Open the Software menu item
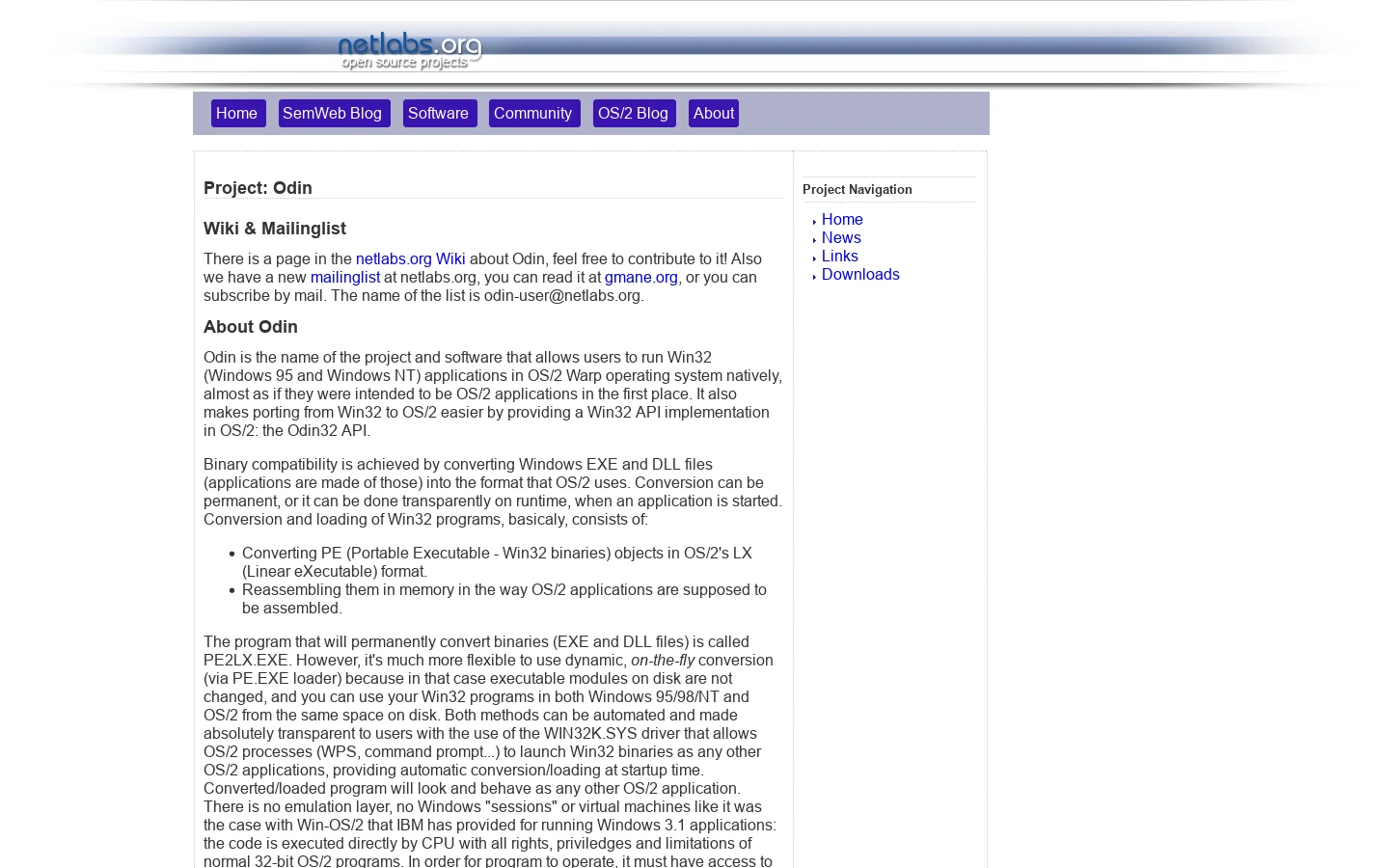 tap(439, 113)
